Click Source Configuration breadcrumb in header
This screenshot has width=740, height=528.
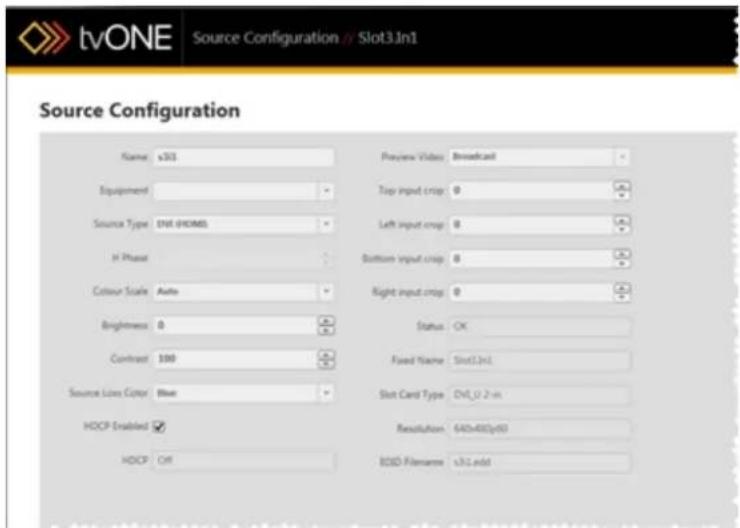click(266, 38)
